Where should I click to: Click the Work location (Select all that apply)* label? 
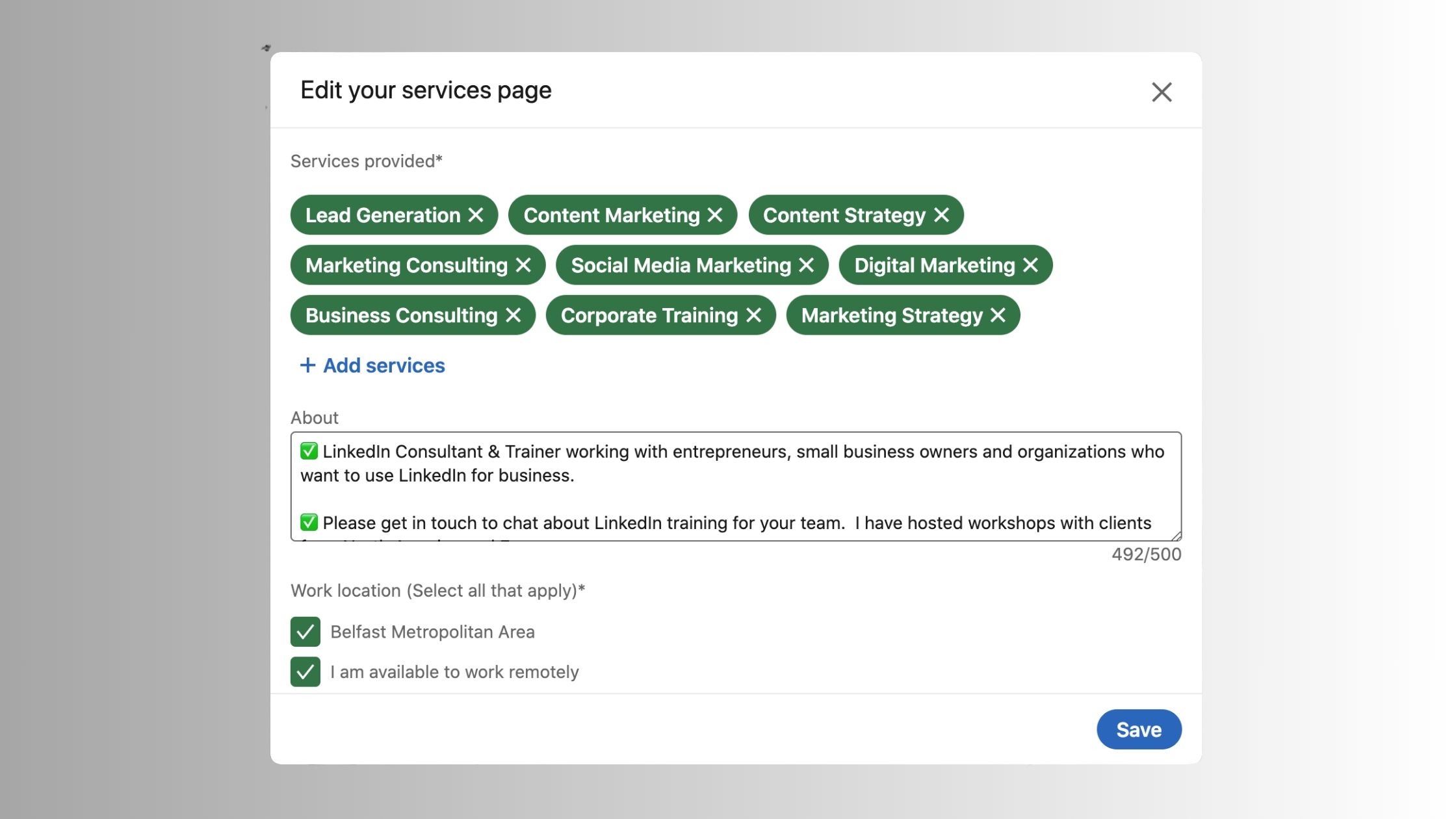pos(438,591)
